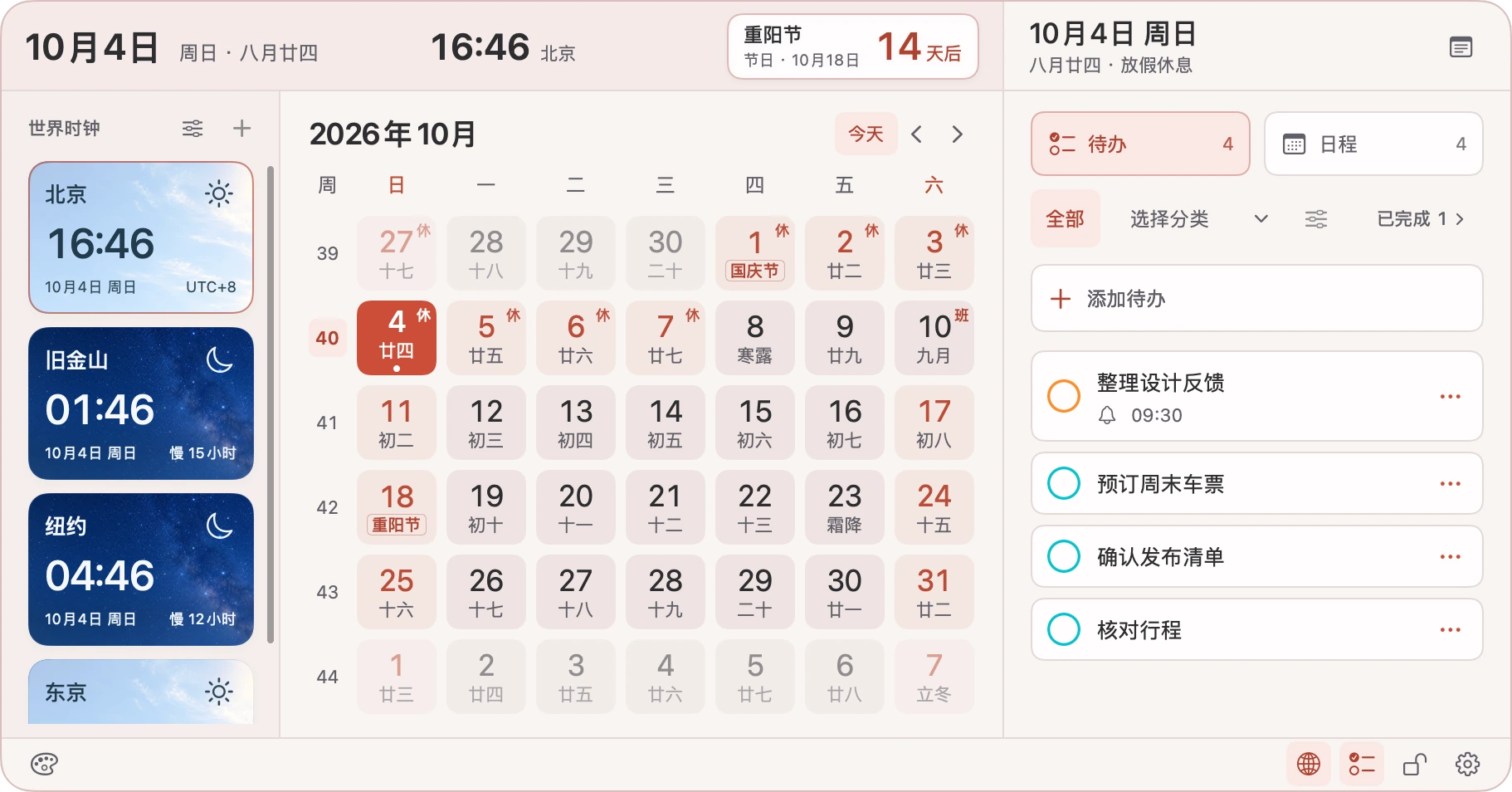
Task: Open the theme palette icon
Action: click(44, 764)
